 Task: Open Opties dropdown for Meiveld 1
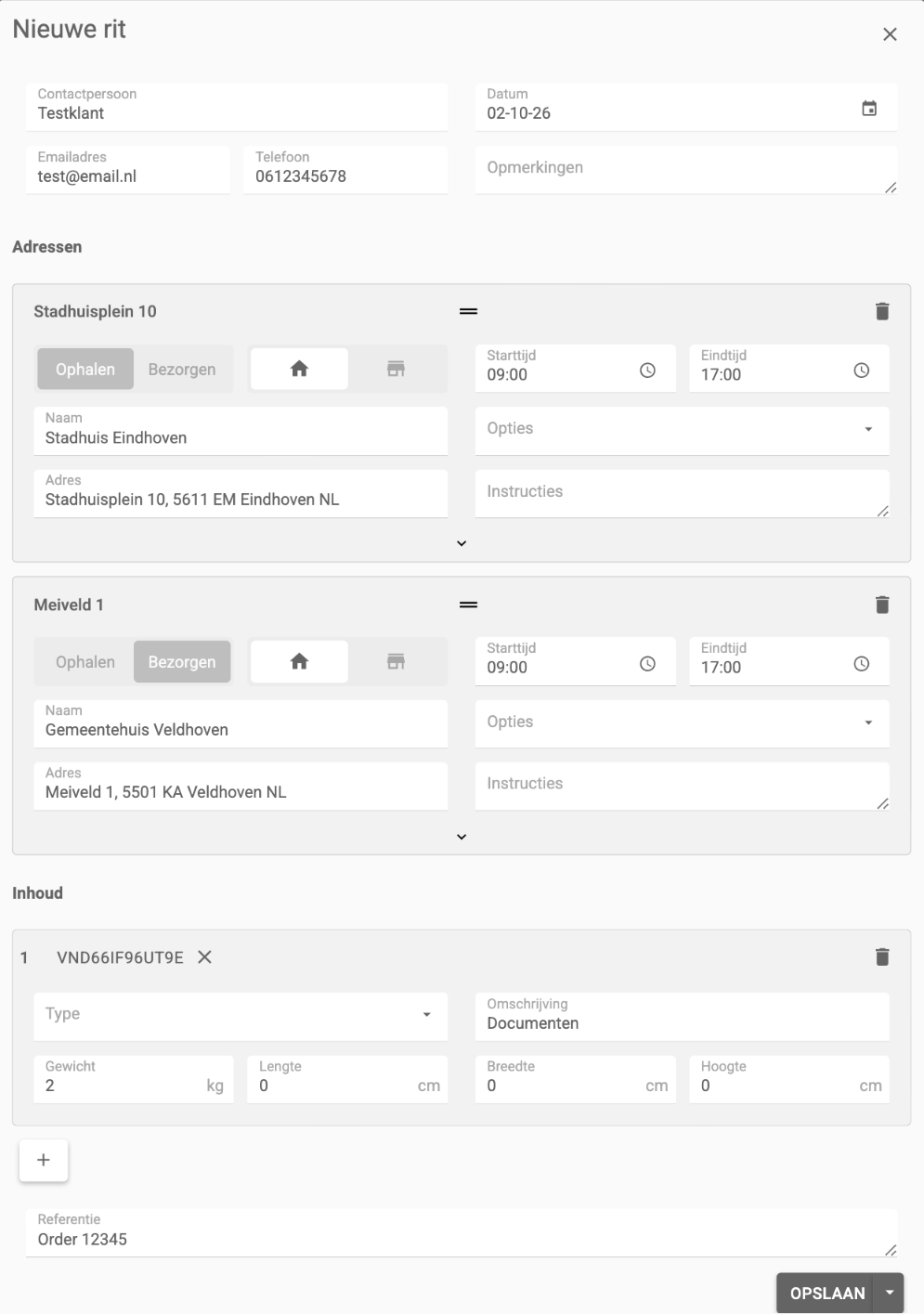click(682, 723)
